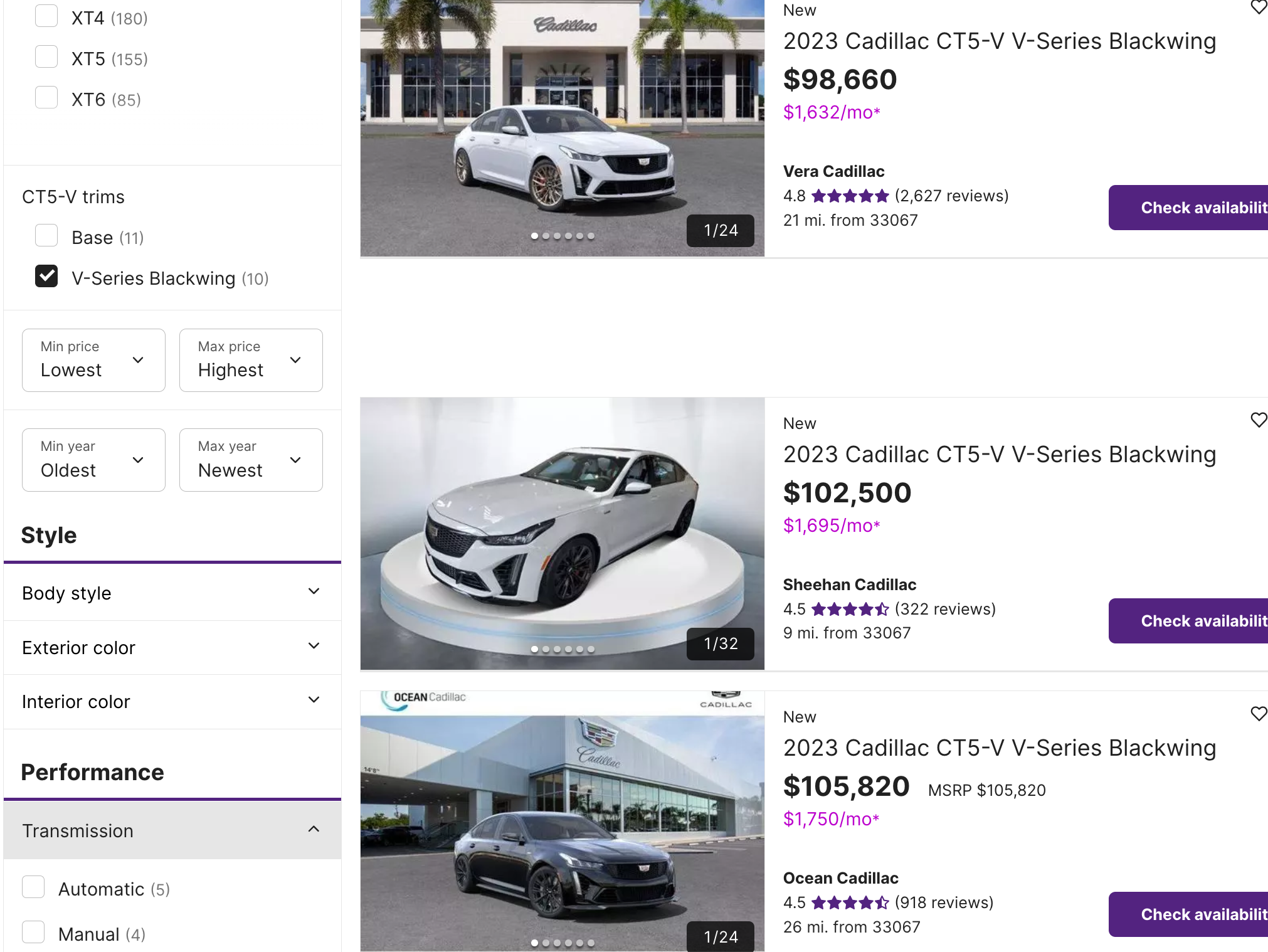Check the Base trim checkbox
The width and height of the screenshot is (1268, 952).
[x=46, y=236]
